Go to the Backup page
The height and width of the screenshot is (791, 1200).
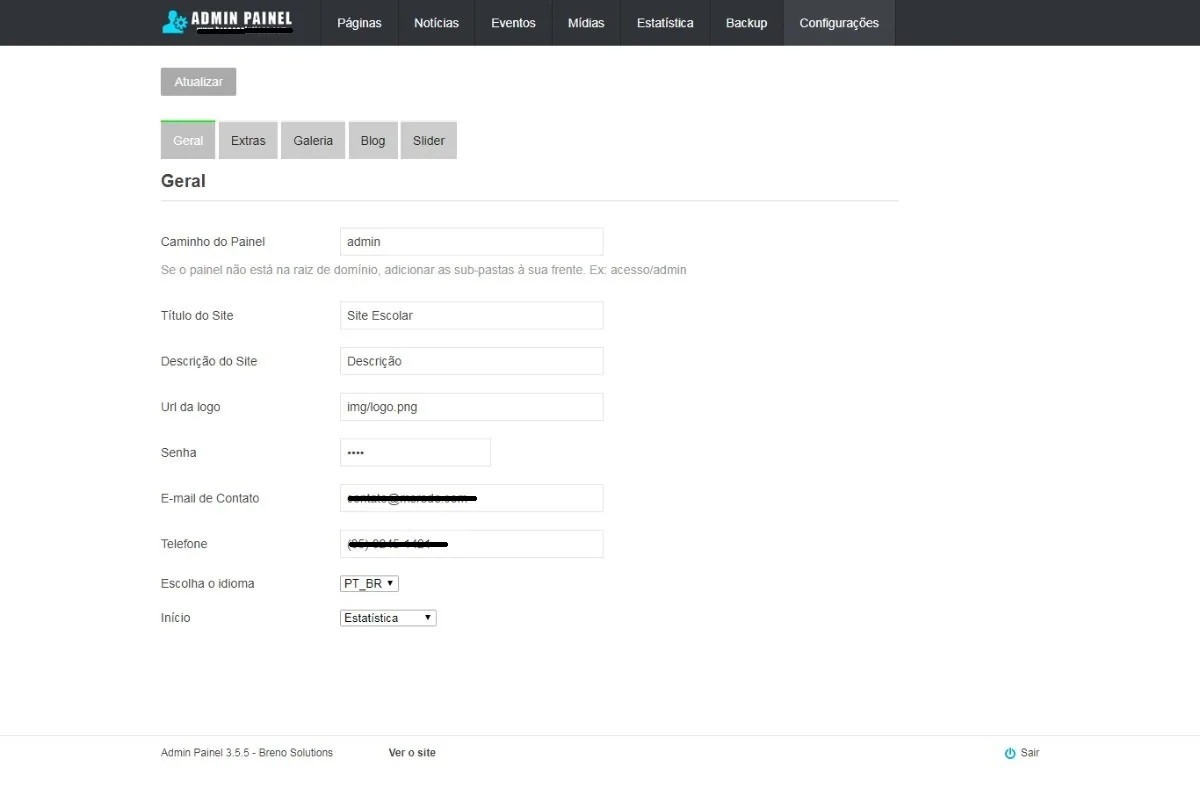coord(746,23)
